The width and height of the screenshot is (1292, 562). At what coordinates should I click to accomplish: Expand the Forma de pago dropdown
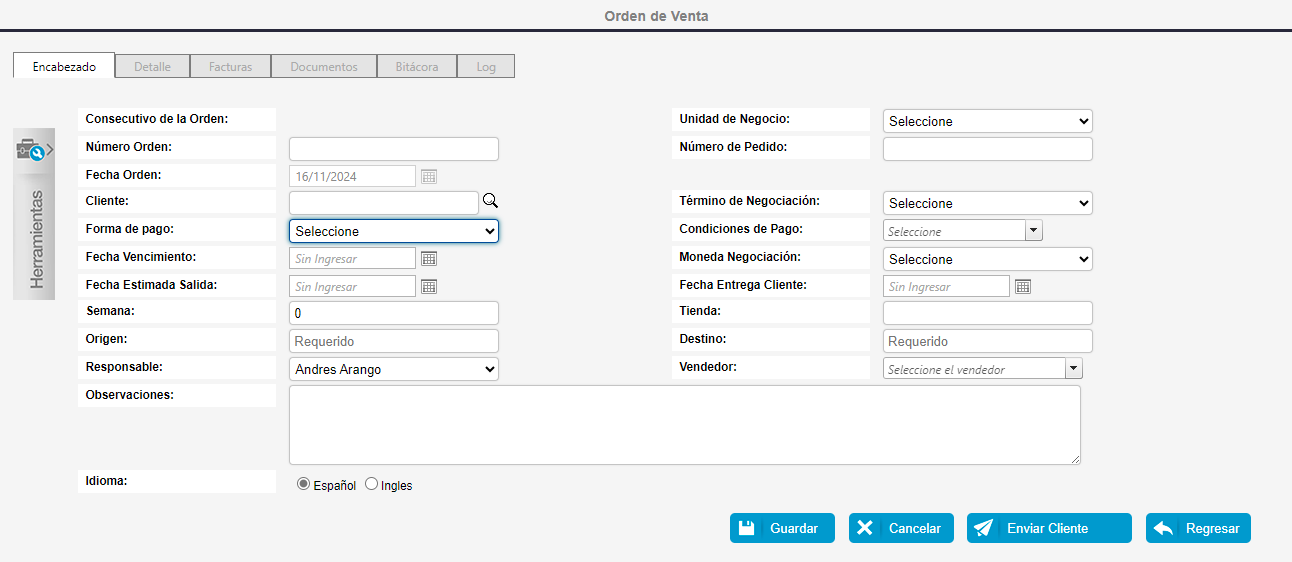coord(393,231)
